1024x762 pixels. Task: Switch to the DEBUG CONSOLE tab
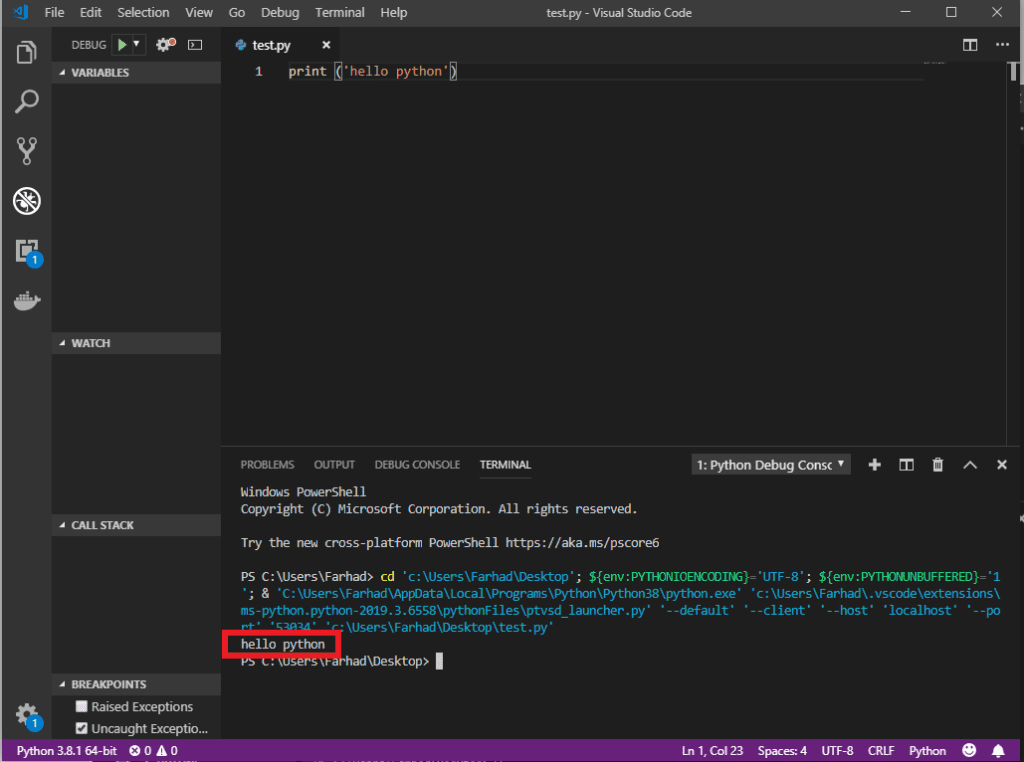pyautogui.click(x=417, y=465)
